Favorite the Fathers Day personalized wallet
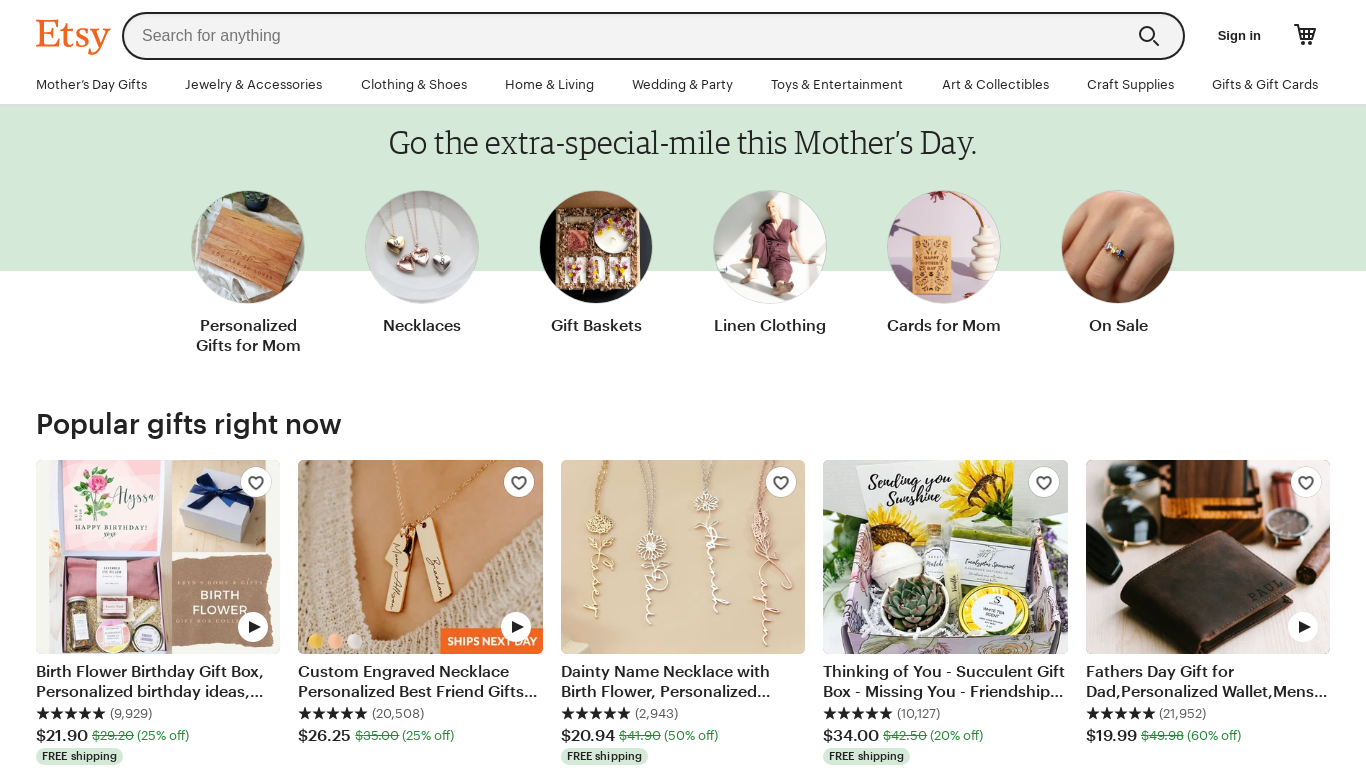1366x768 pixels. tap(1305, 483)
